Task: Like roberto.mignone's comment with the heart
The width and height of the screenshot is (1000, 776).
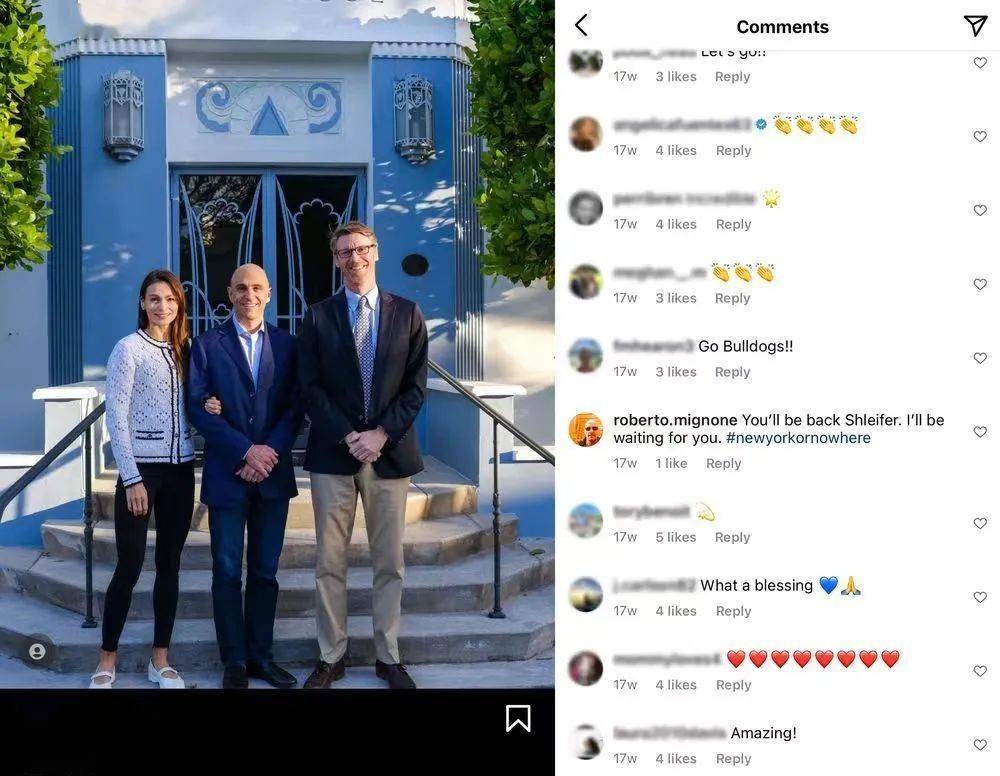Action: (980, 432)
